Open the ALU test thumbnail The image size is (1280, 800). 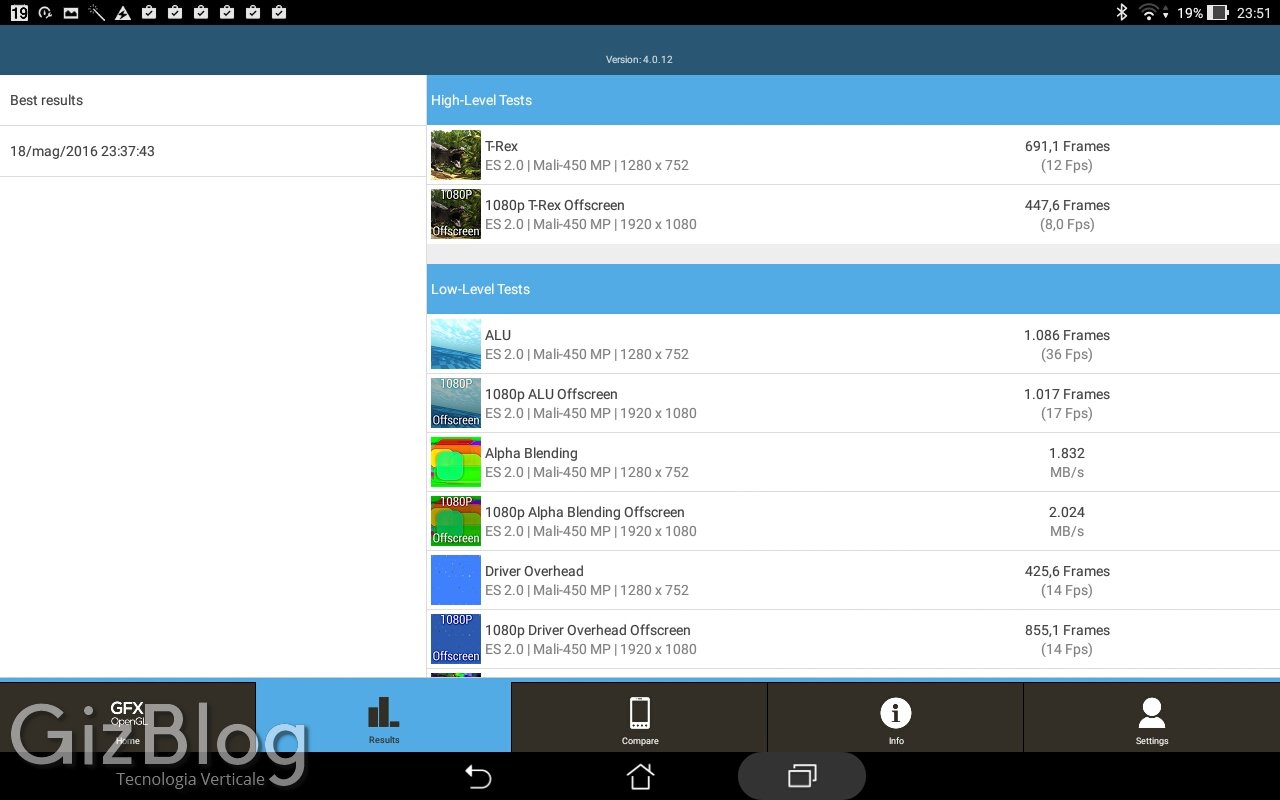(x=456, y=344)
